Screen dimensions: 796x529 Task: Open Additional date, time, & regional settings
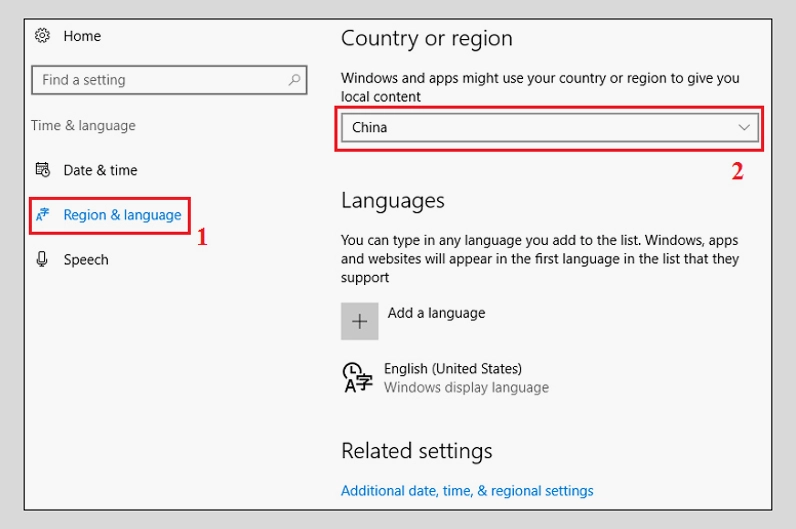click(x=467, y=491)
